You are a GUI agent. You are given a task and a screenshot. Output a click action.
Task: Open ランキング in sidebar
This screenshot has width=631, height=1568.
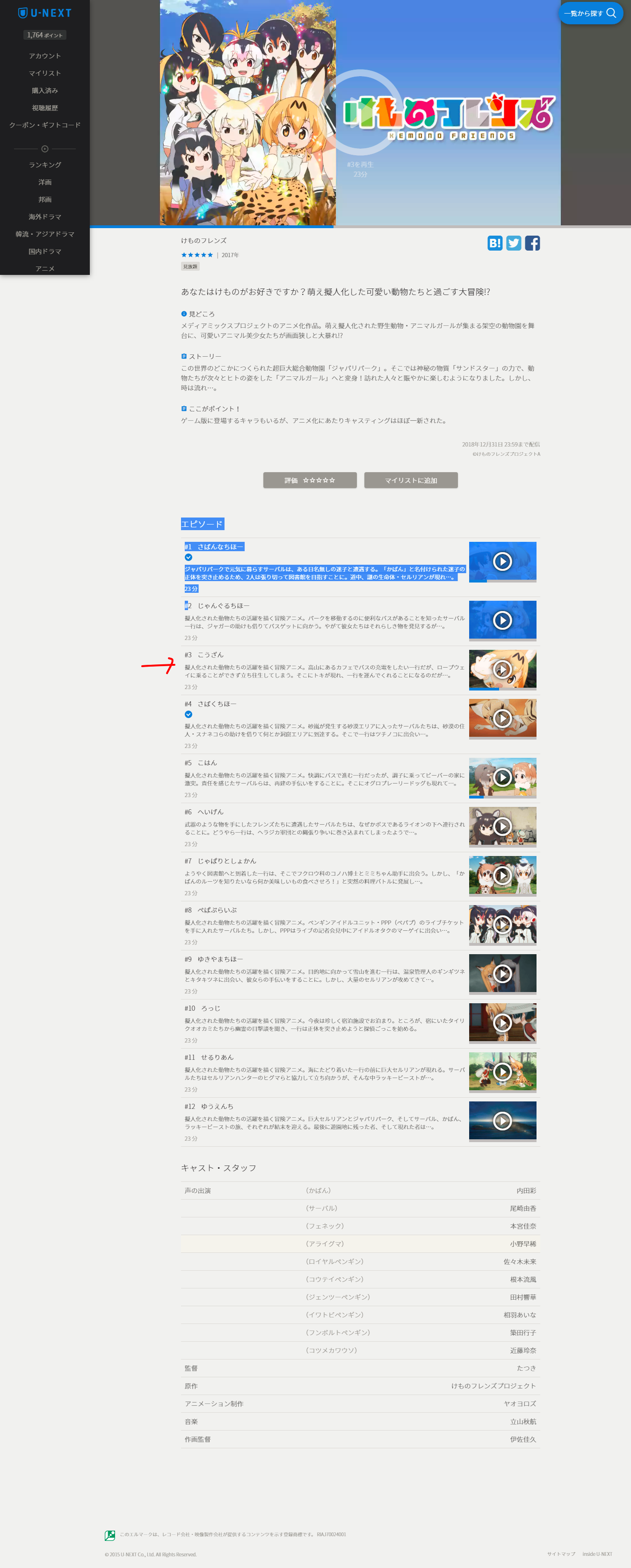[45, 165]
